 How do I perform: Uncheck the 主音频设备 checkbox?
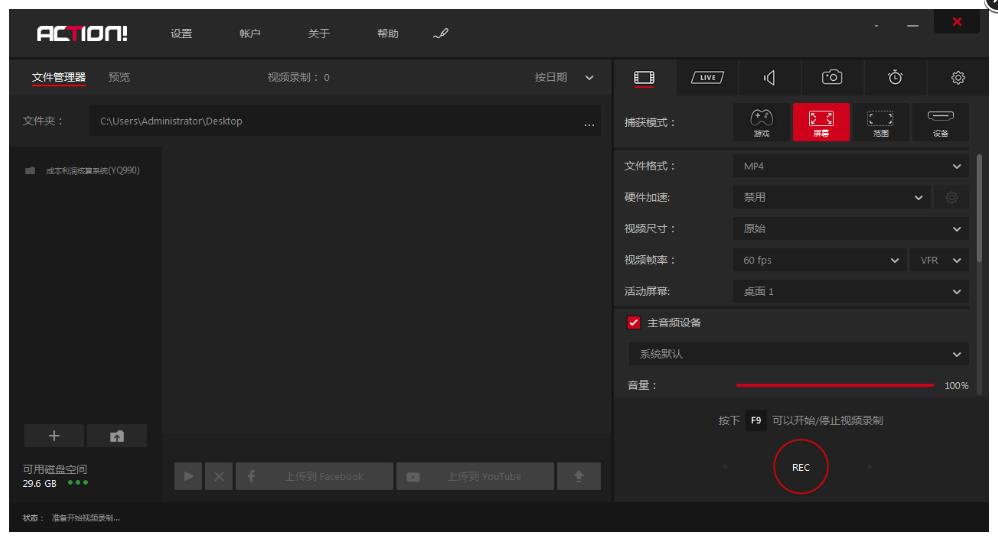[x=633, y=322]
